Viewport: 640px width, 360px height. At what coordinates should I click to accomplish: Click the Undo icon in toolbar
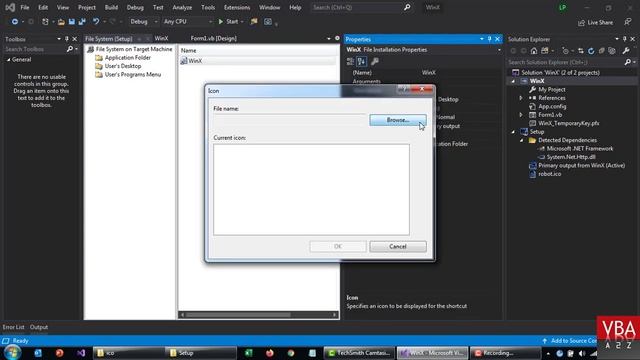pos(96,22)
